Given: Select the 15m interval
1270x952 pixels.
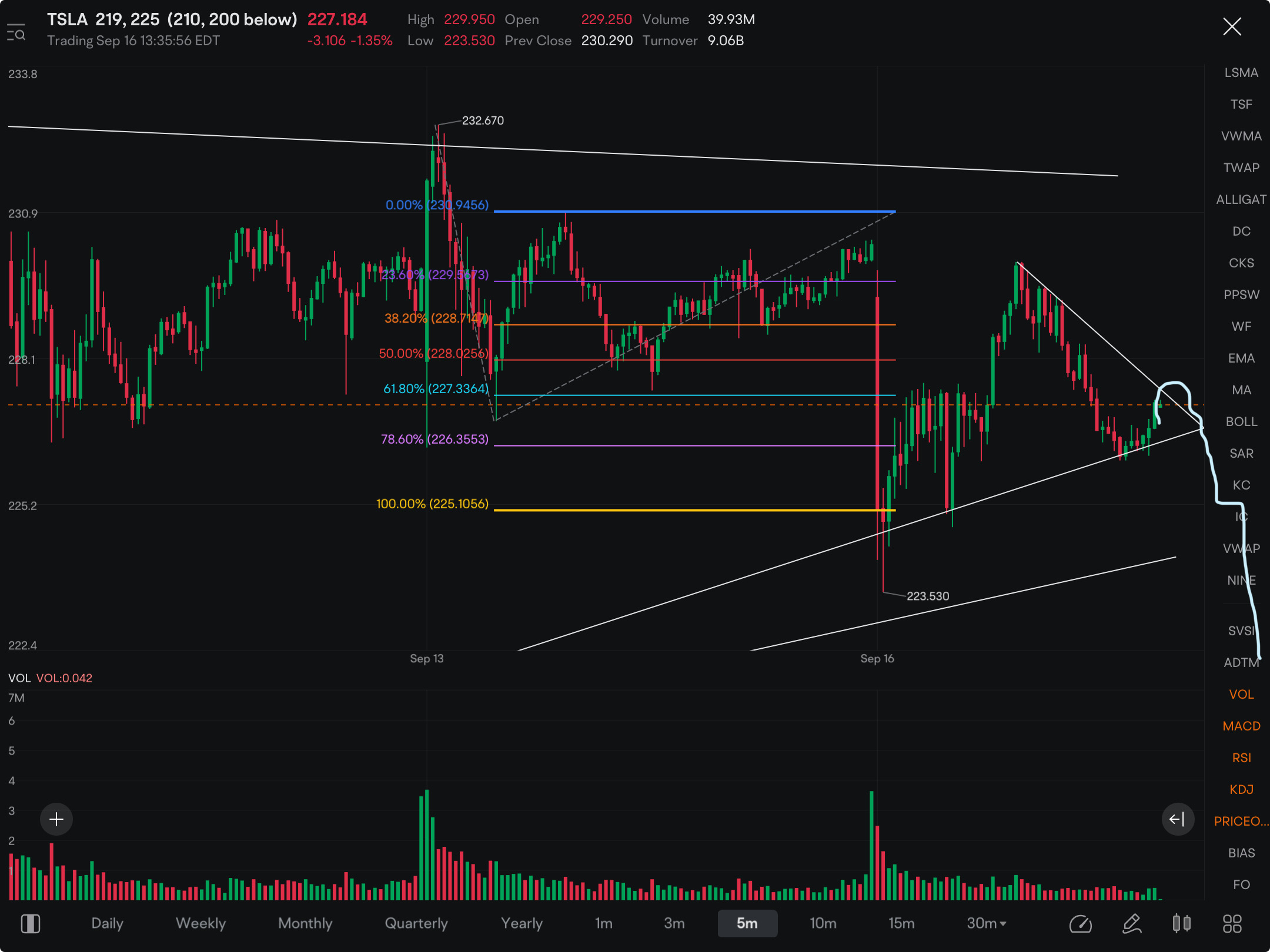Looking at the screenshot, I should tap(901, 924).
